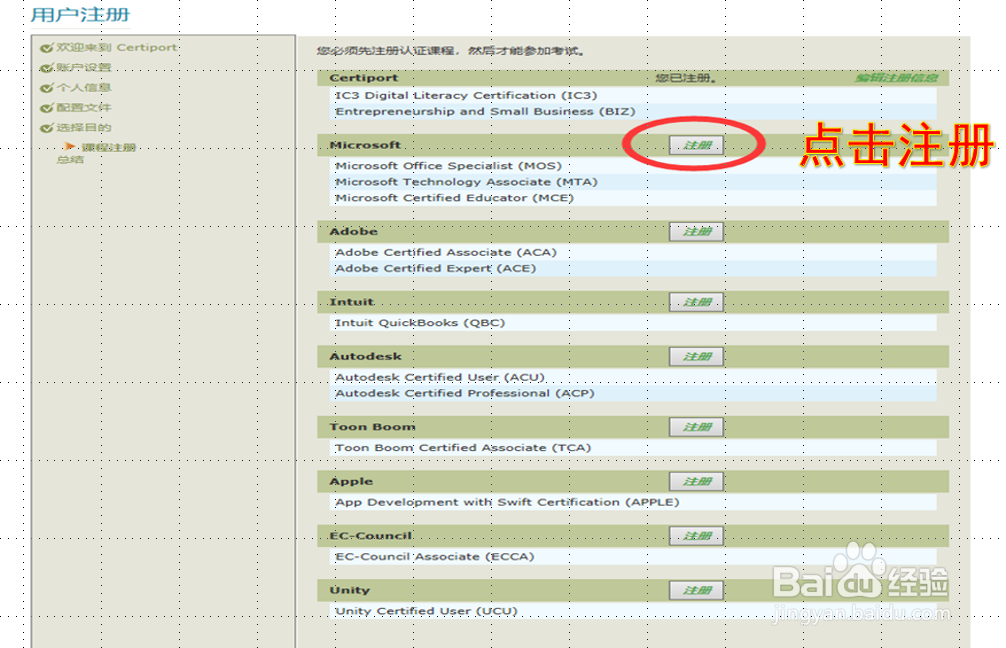
Task: Select 总结 step in sidebar
Action: click(x=70, y=160)
